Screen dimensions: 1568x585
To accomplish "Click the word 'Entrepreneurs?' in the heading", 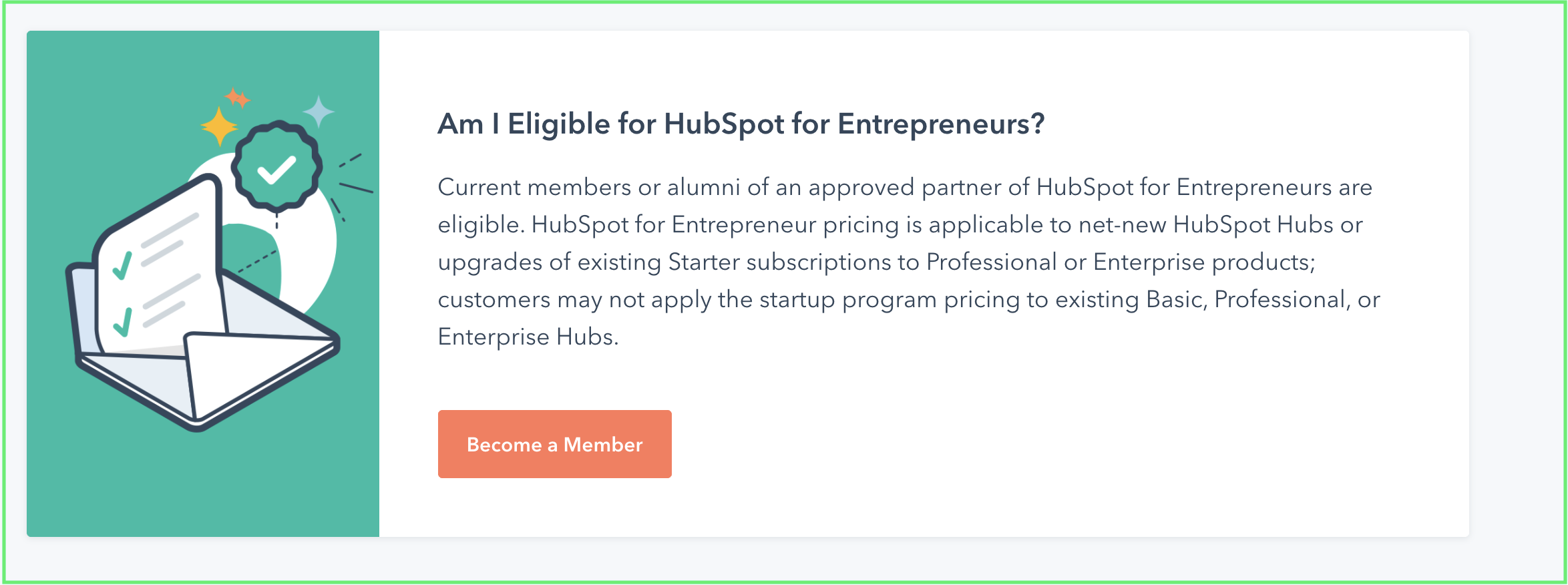I will pos(941,124).
